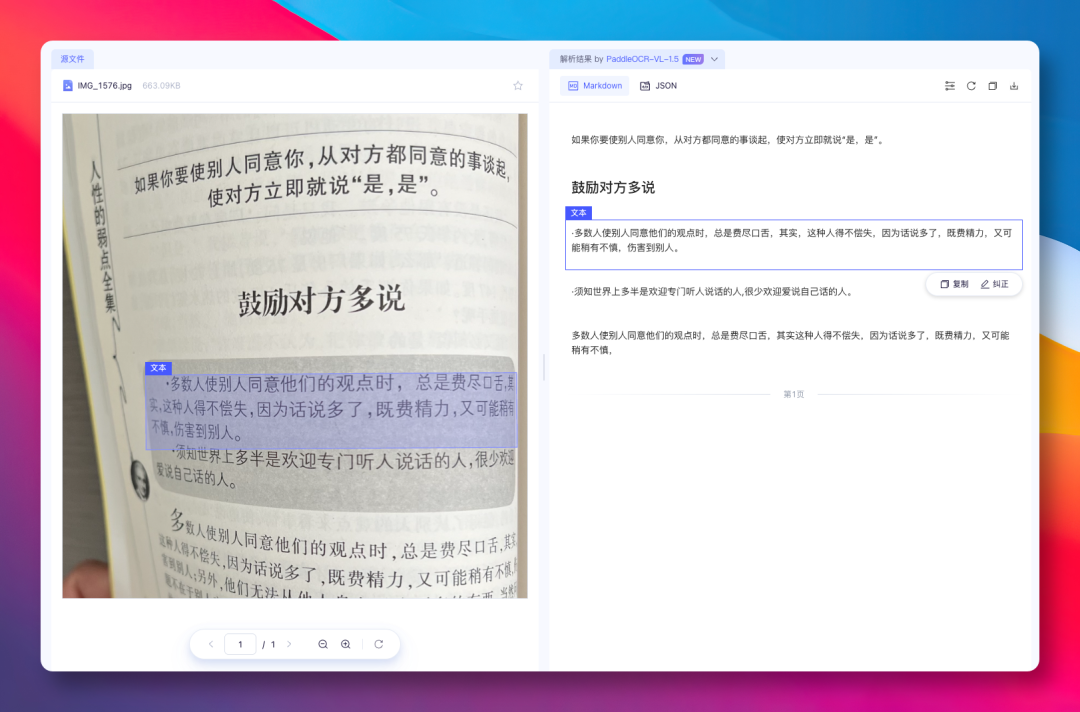1080x712 pixels.
Task: Select the highlighted text region in the image
Action: click(x=331, y=410)
